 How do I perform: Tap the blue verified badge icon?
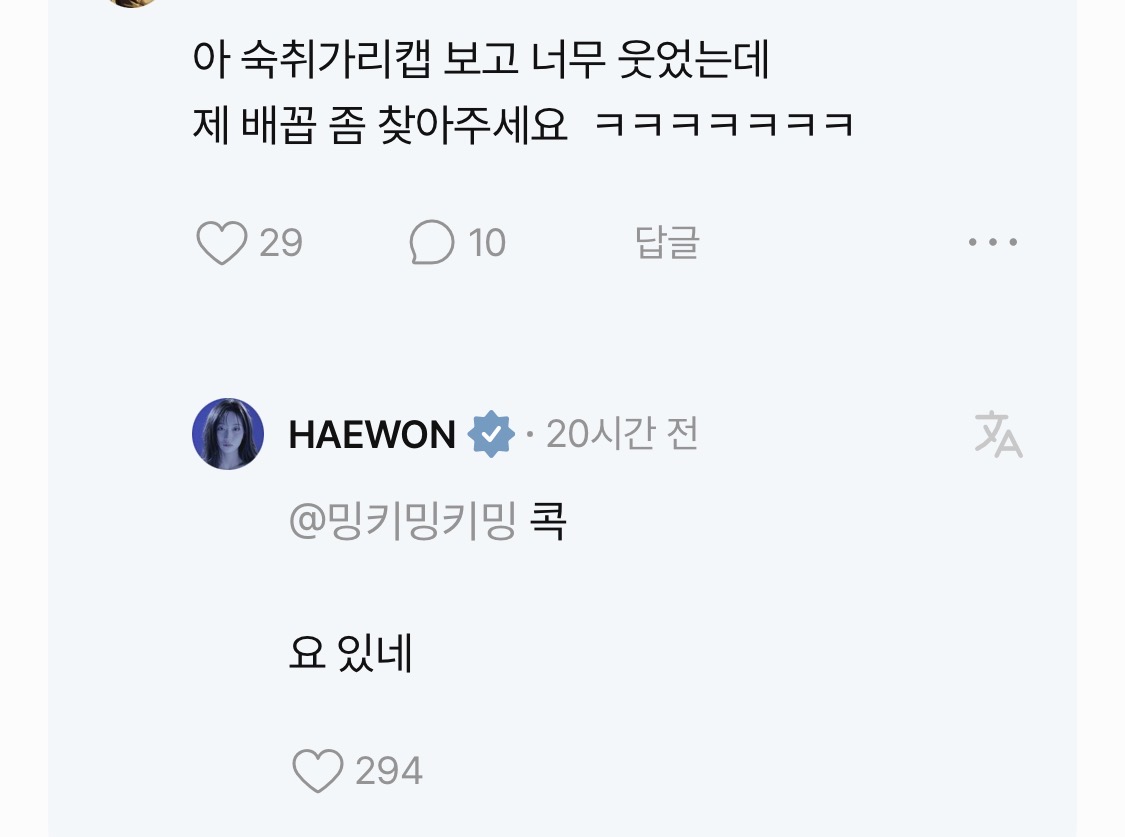click(x=491, y=434)
